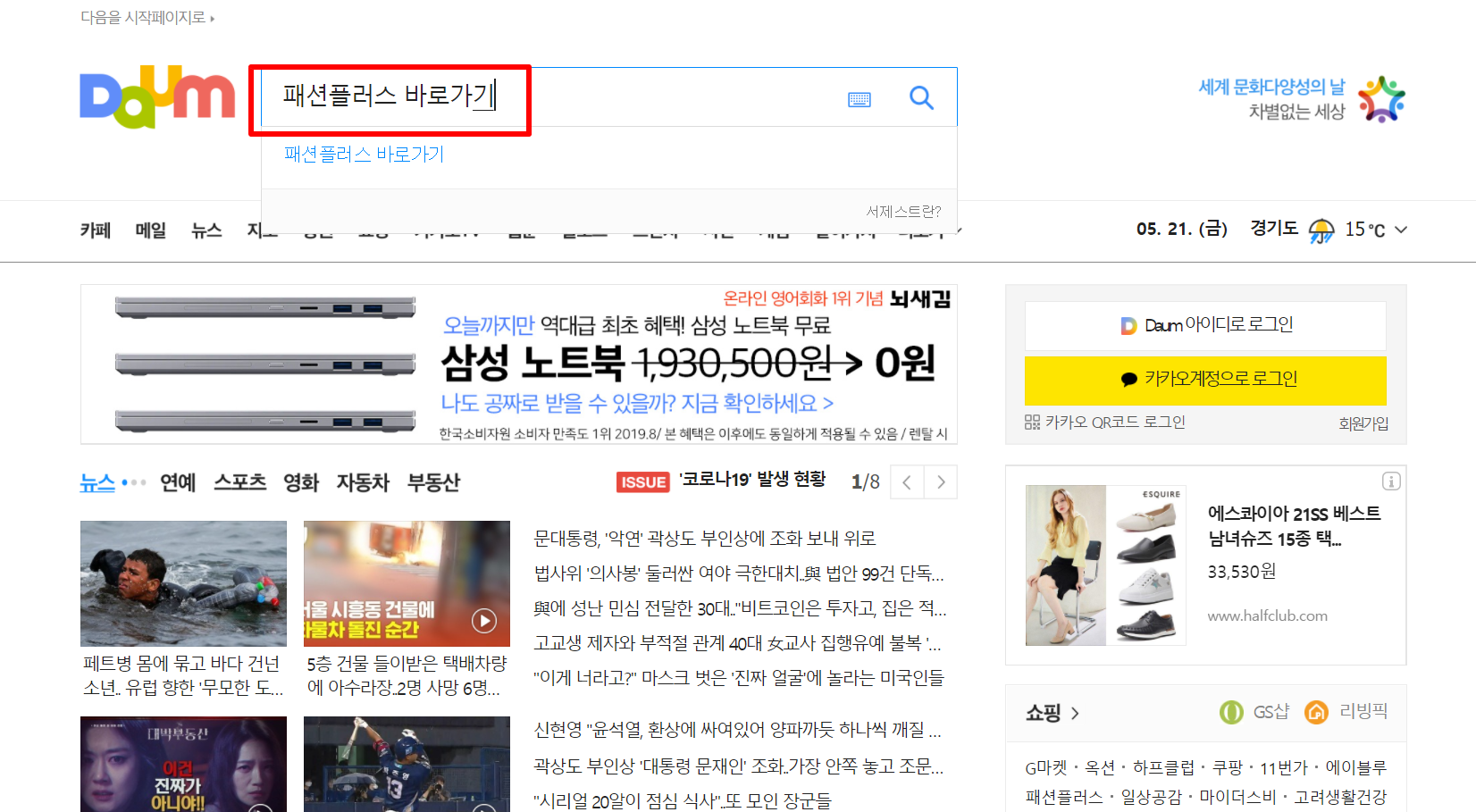The height and width of the screenshot is (812, 1476).
Task: Open headline about 비트코인은 투자고
Action: (740, 608)
